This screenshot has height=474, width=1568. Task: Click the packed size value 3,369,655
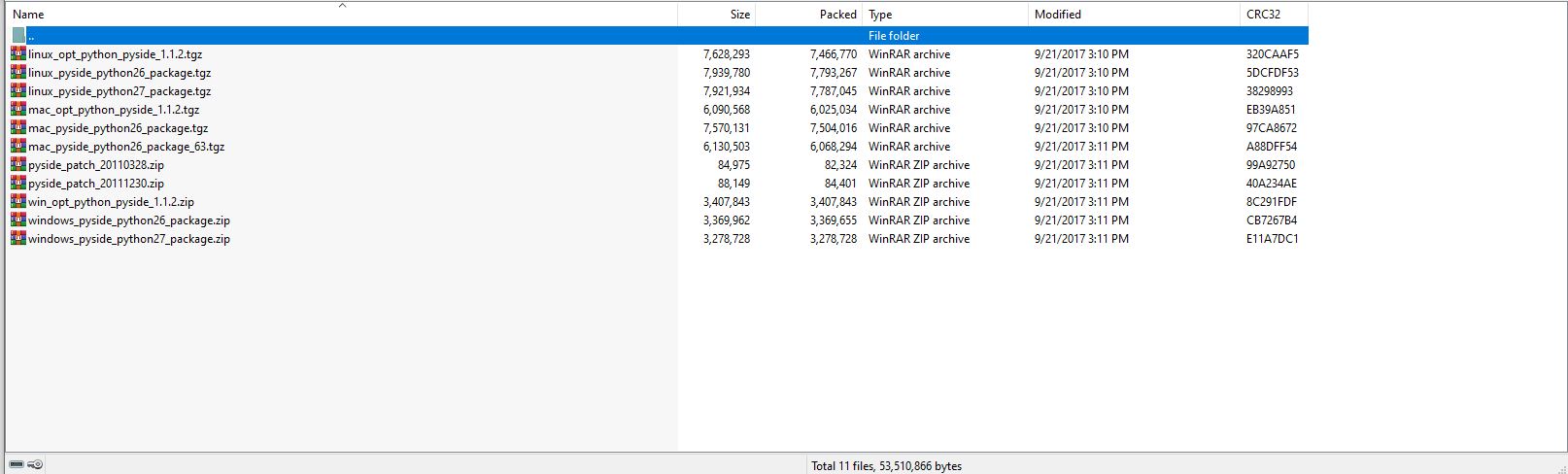(834, 220)
